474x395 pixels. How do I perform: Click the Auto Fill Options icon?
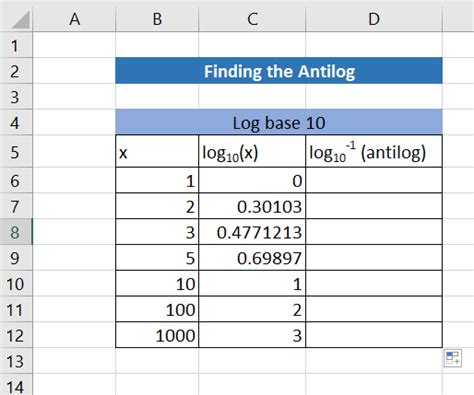click(x=453, y=358)
